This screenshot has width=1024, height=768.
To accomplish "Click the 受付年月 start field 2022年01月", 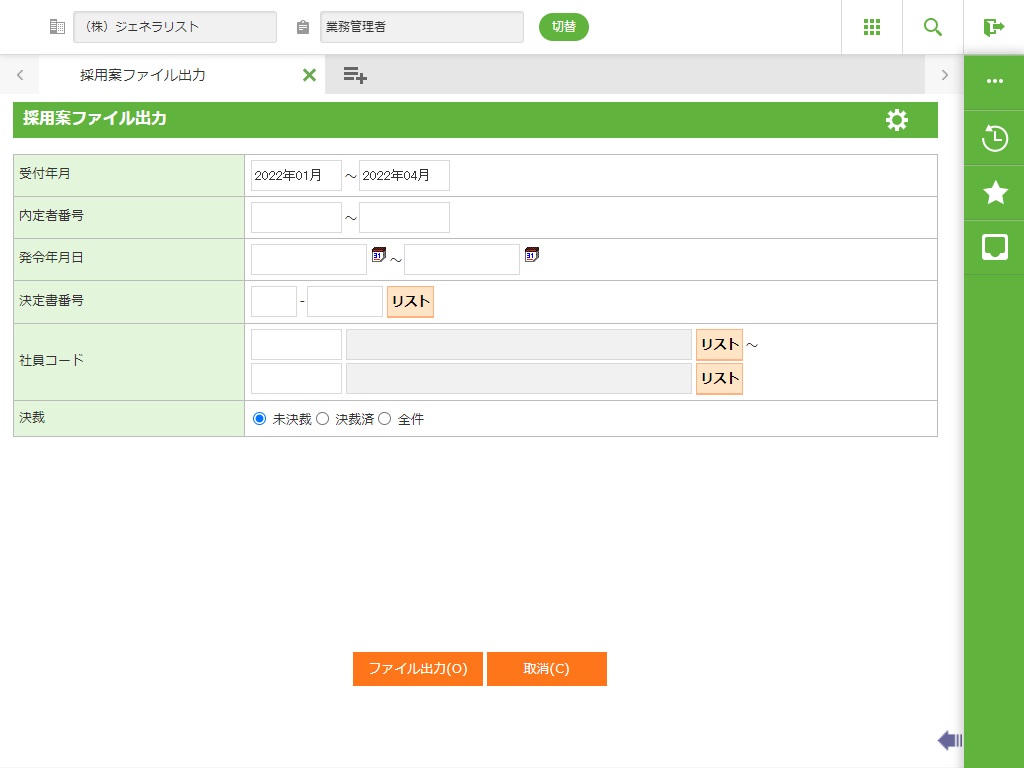I will (296, 175).
